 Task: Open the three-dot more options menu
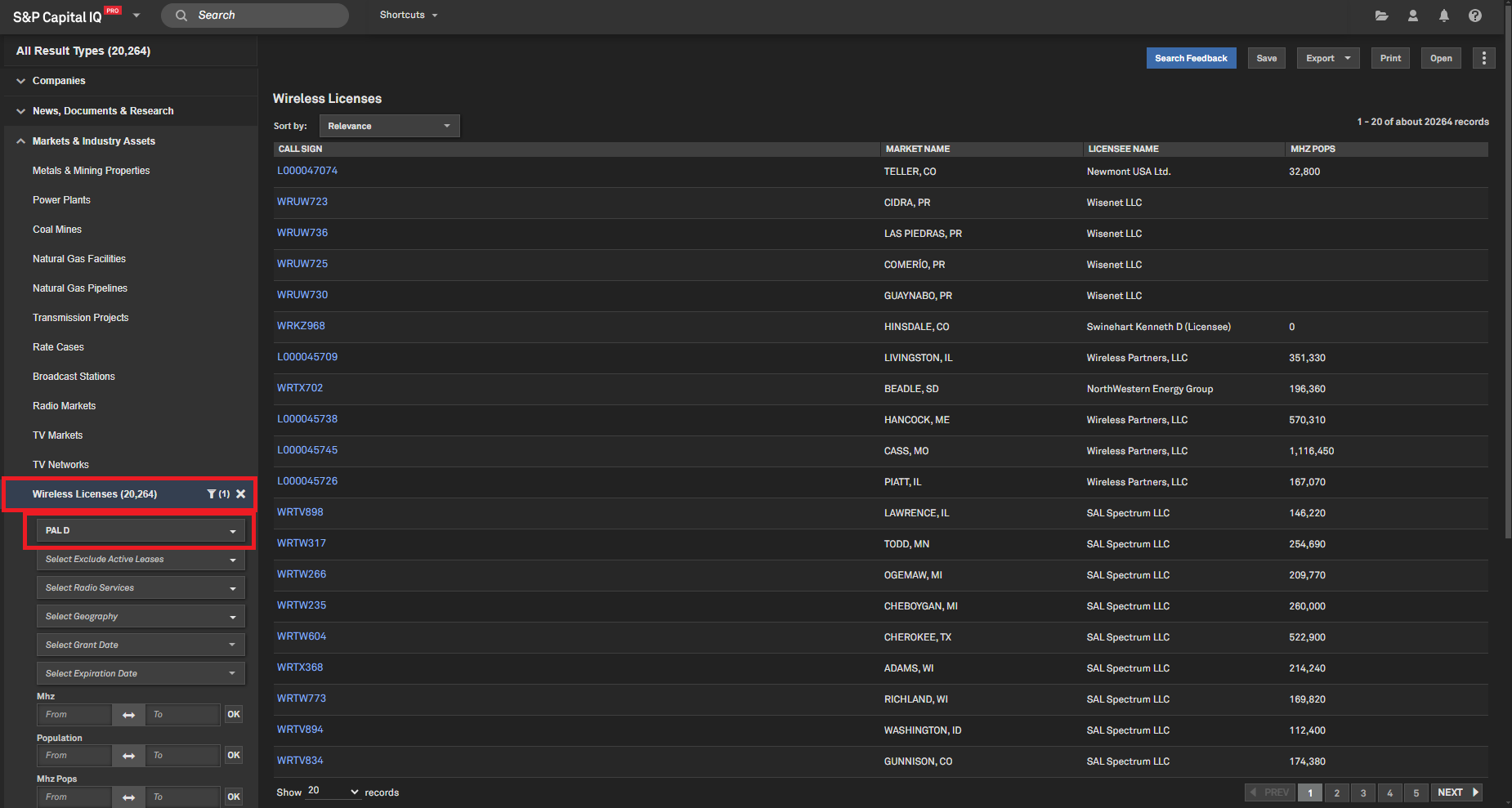[1484, 58]
